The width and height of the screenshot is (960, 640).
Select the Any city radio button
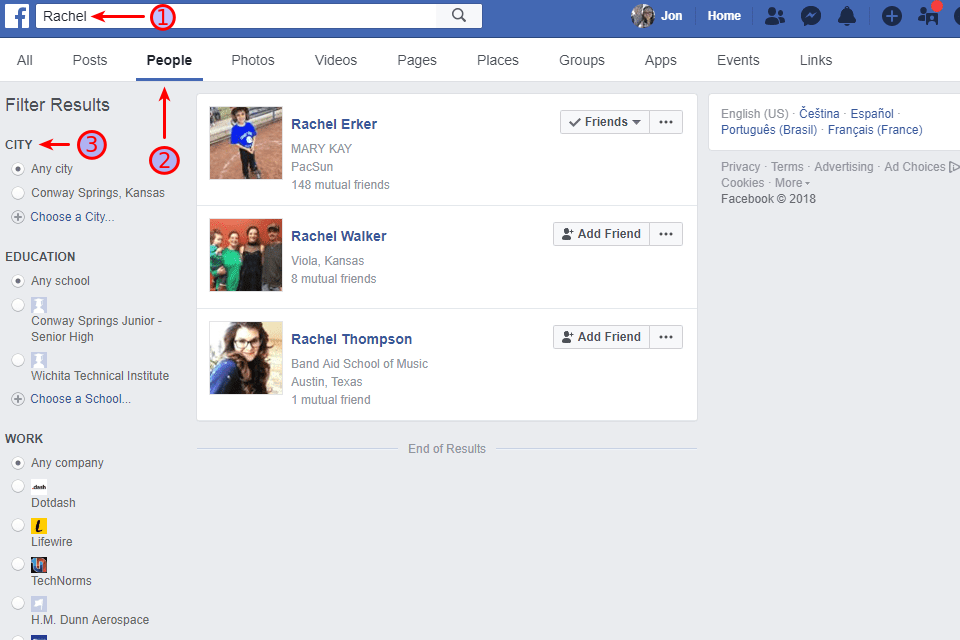[18, 169]
